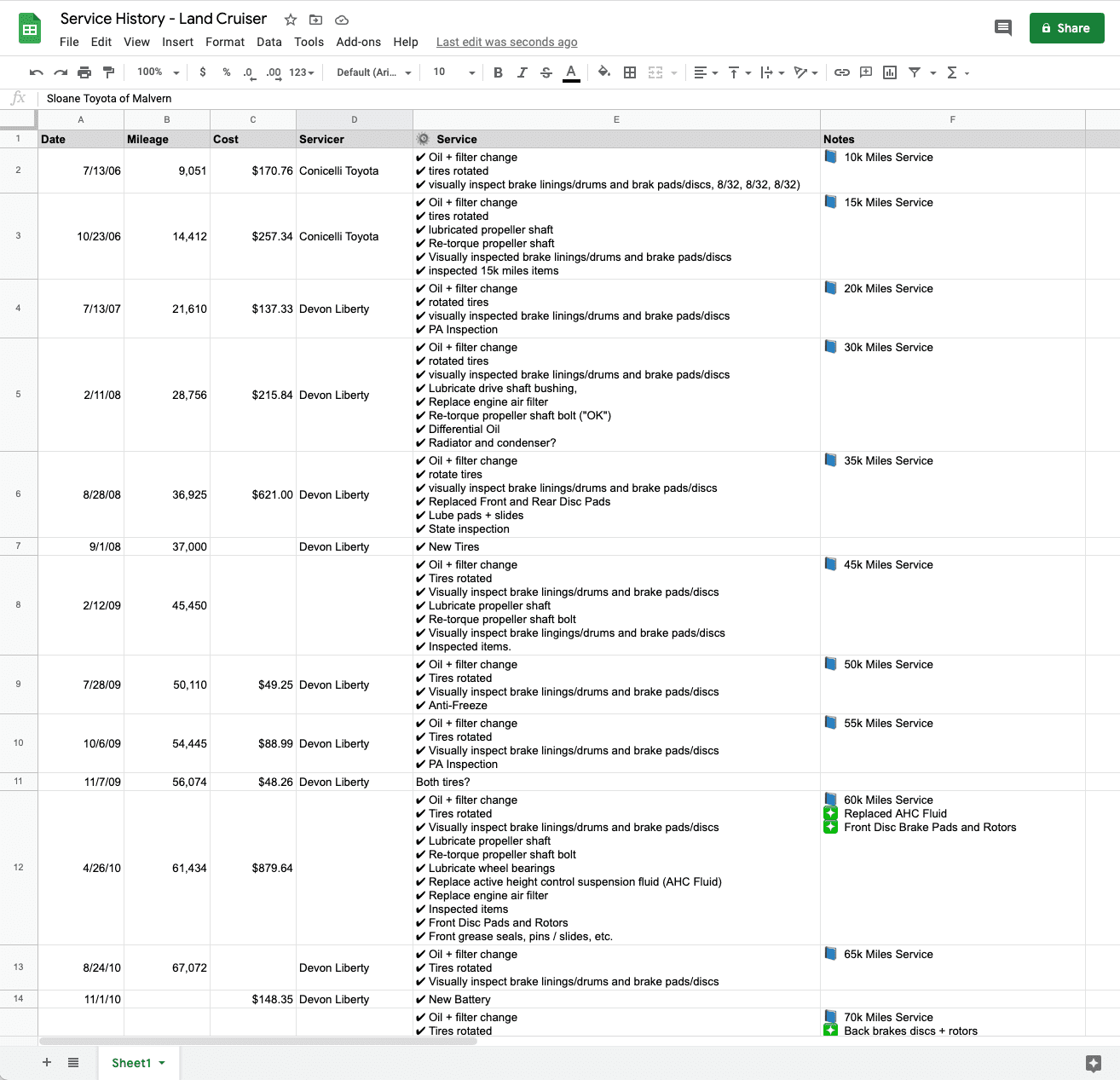Click the Insert link icon
The image size is (1120, 1080).
coord(842,72)
